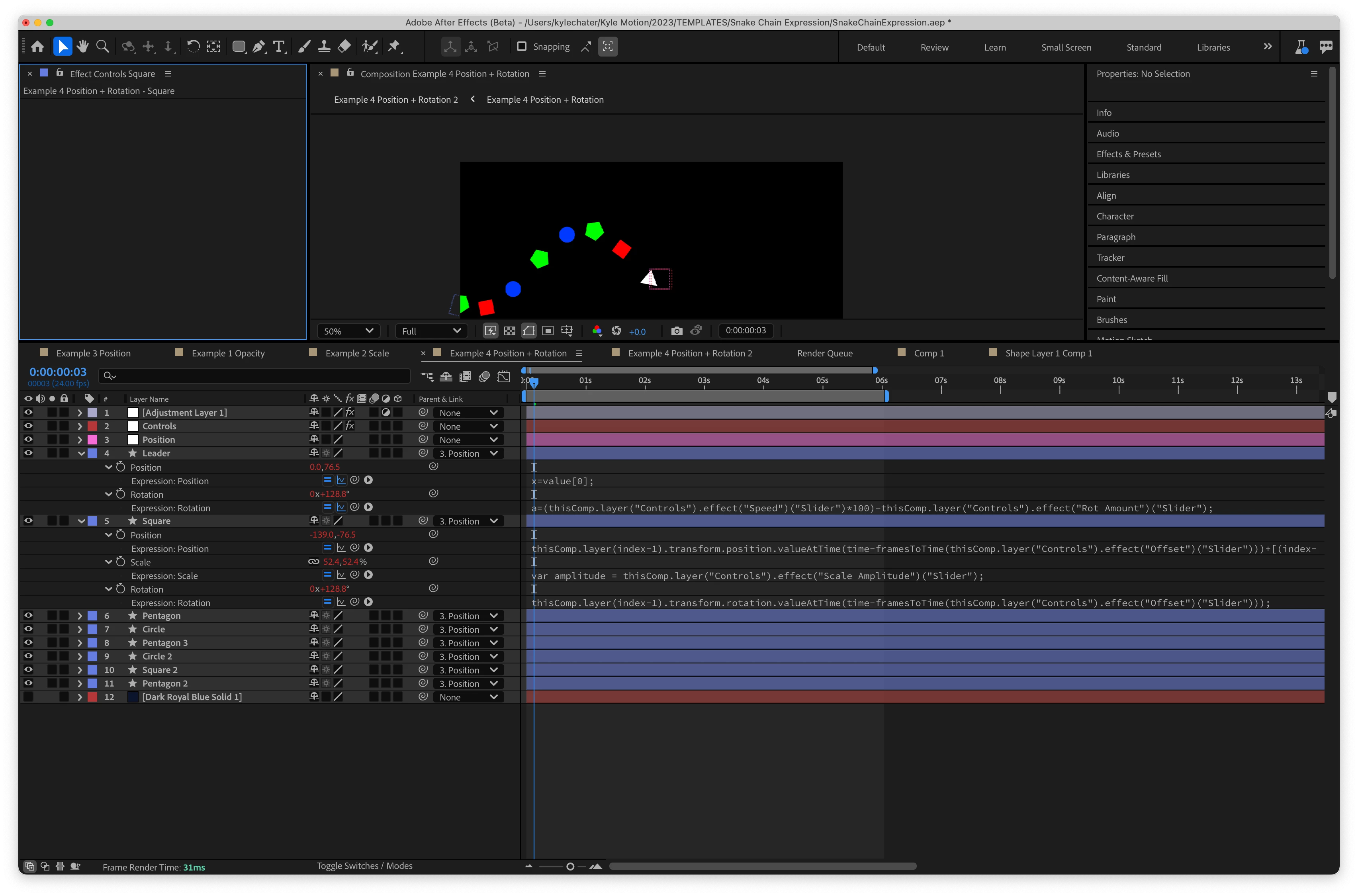Enable the Snapping checkbox
Screen dimensions: 1358x896
[522, 46]
